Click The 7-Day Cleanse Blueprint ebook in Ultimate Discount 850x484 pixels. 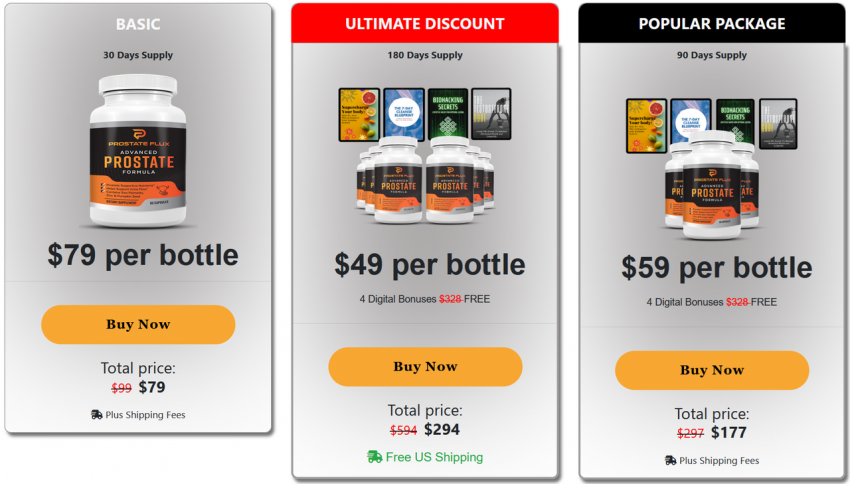[x=403, y=112]
